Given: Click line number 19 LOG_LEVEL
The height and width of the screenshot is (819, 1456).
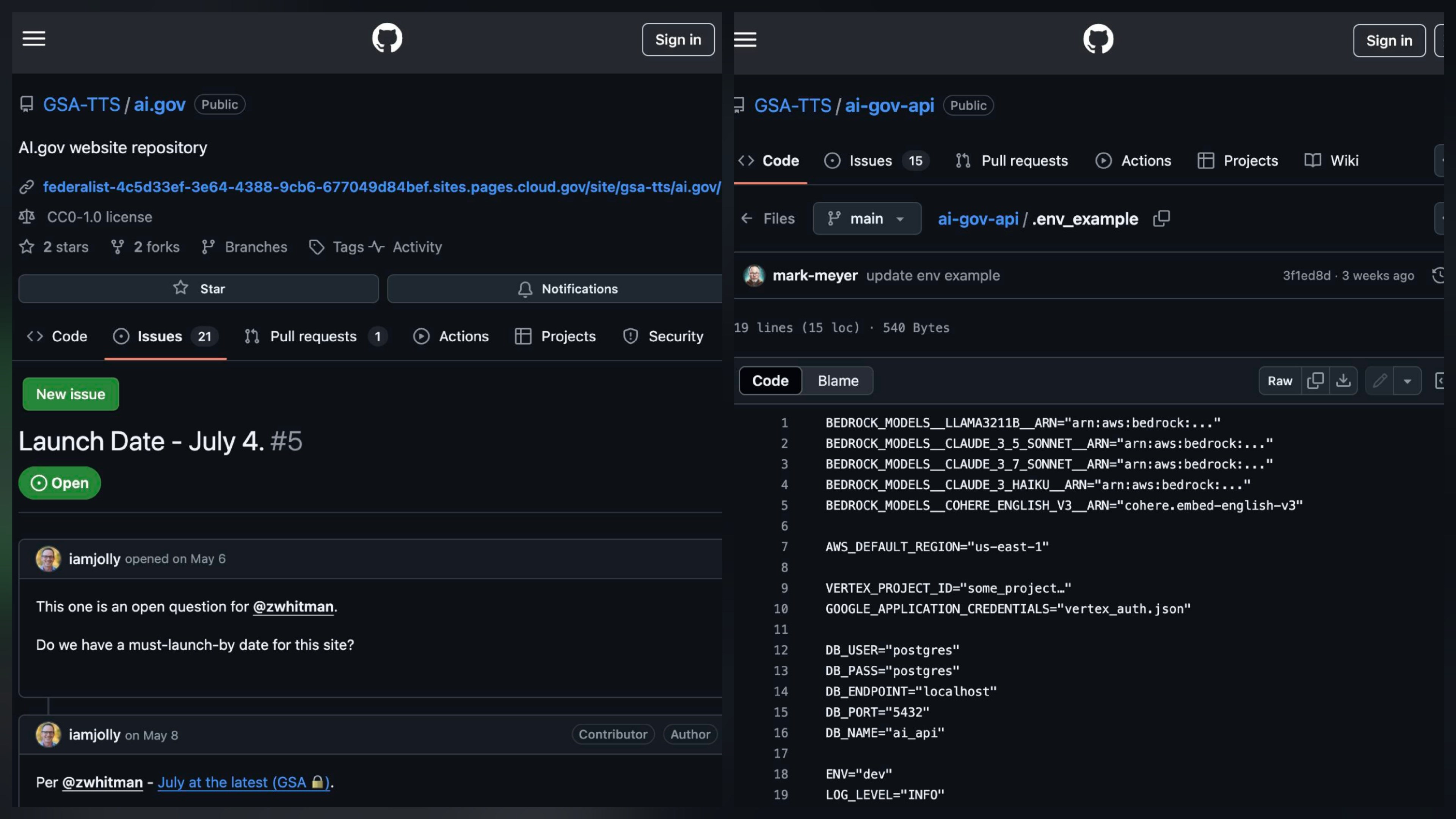Looking at the screenshot, I should [x=781, y=795].
